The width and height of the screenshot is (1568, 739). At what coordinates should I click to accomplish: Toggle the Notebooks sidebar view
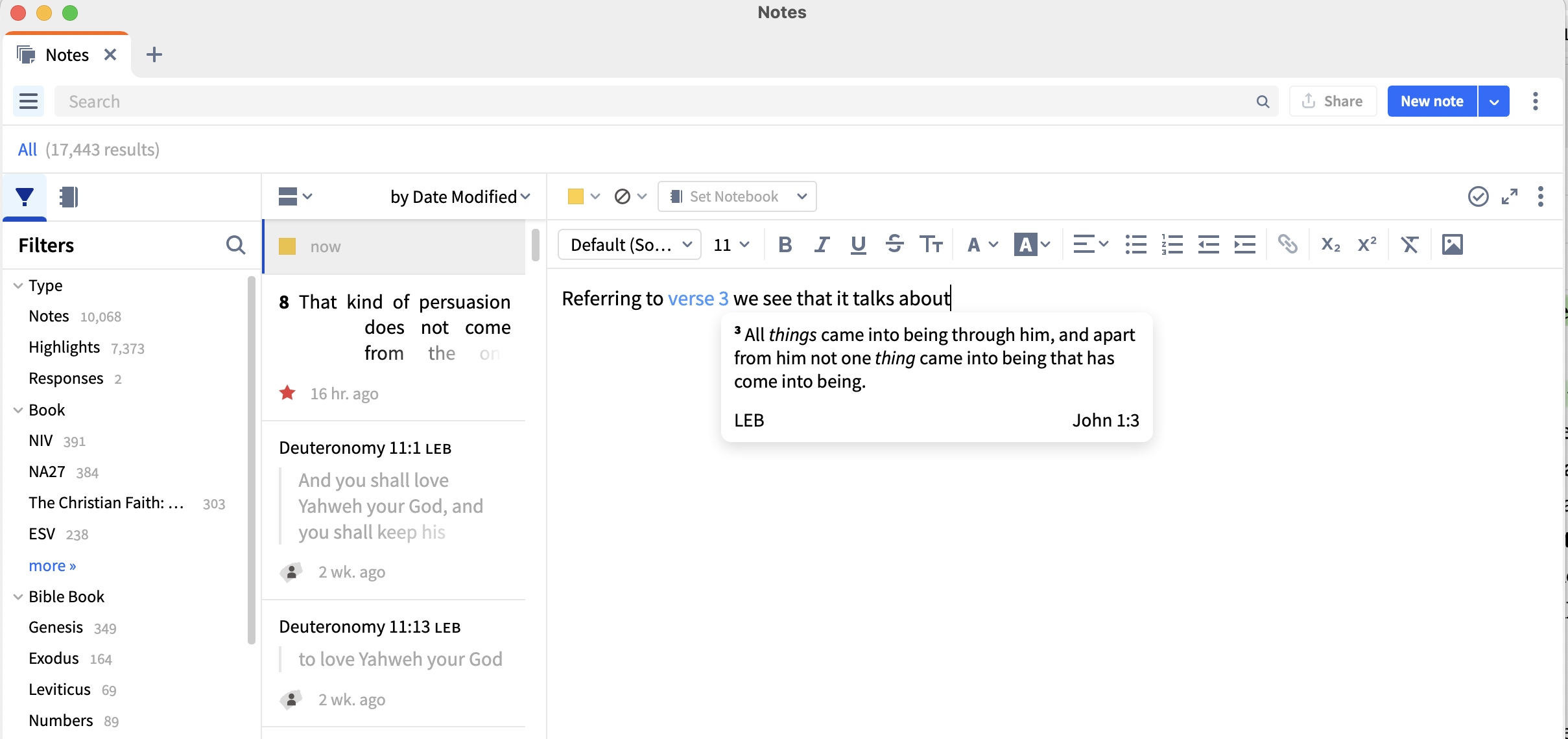pyautogui.click(x=68, y=196)
